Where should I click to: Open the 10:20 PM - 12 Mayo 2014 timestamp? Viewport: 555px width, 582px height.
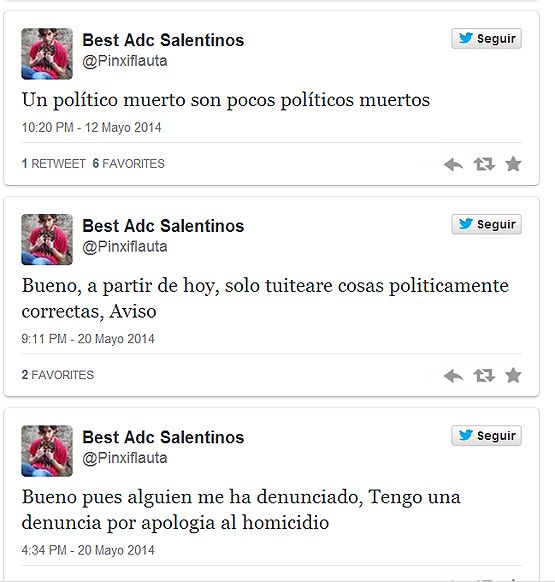[x=91, y=128]
